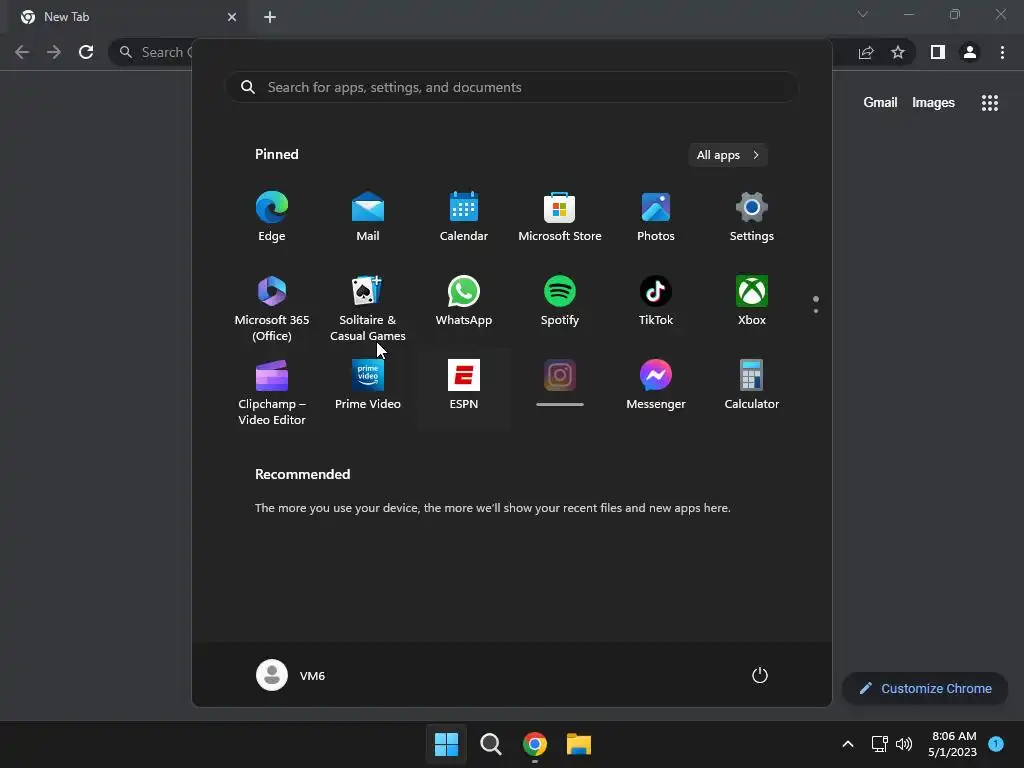1024x768 pixels.
Task: Open Microsoft 365 (Office)
Action: click(272, 308)
